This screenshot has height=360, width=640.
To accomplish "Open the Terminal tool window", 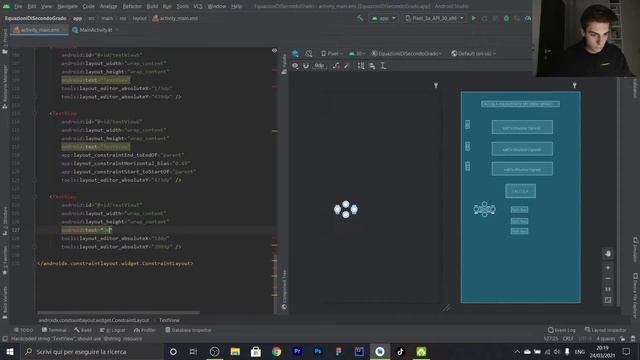I will [54, 330].
